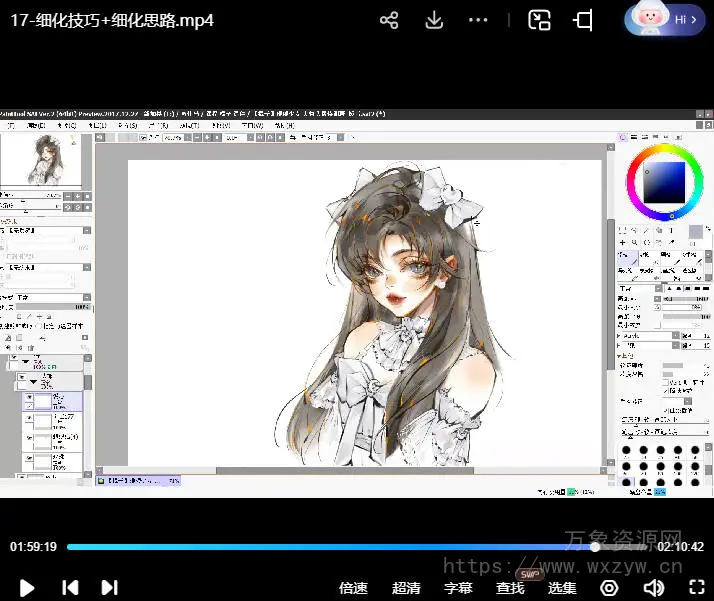Open the three-dot more options menu
This screenshot has height=601, width=714.
click(x=479, y=21)
